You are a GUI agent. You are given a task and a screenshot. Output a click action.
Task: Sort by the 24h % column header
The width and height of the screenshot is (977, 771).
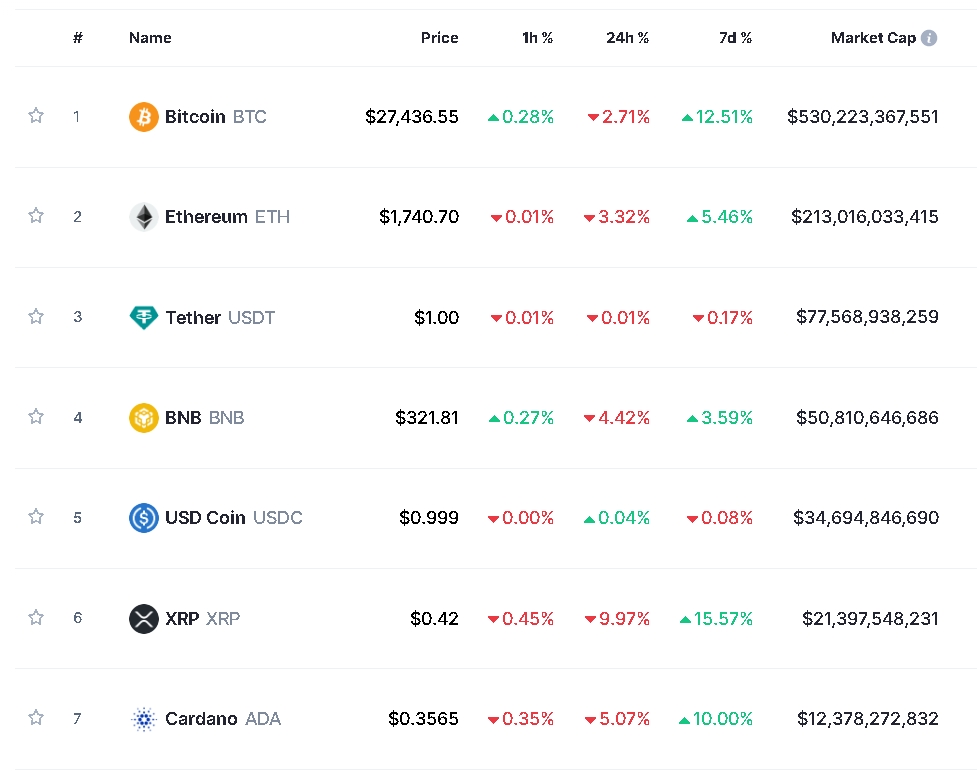(627, 38)
